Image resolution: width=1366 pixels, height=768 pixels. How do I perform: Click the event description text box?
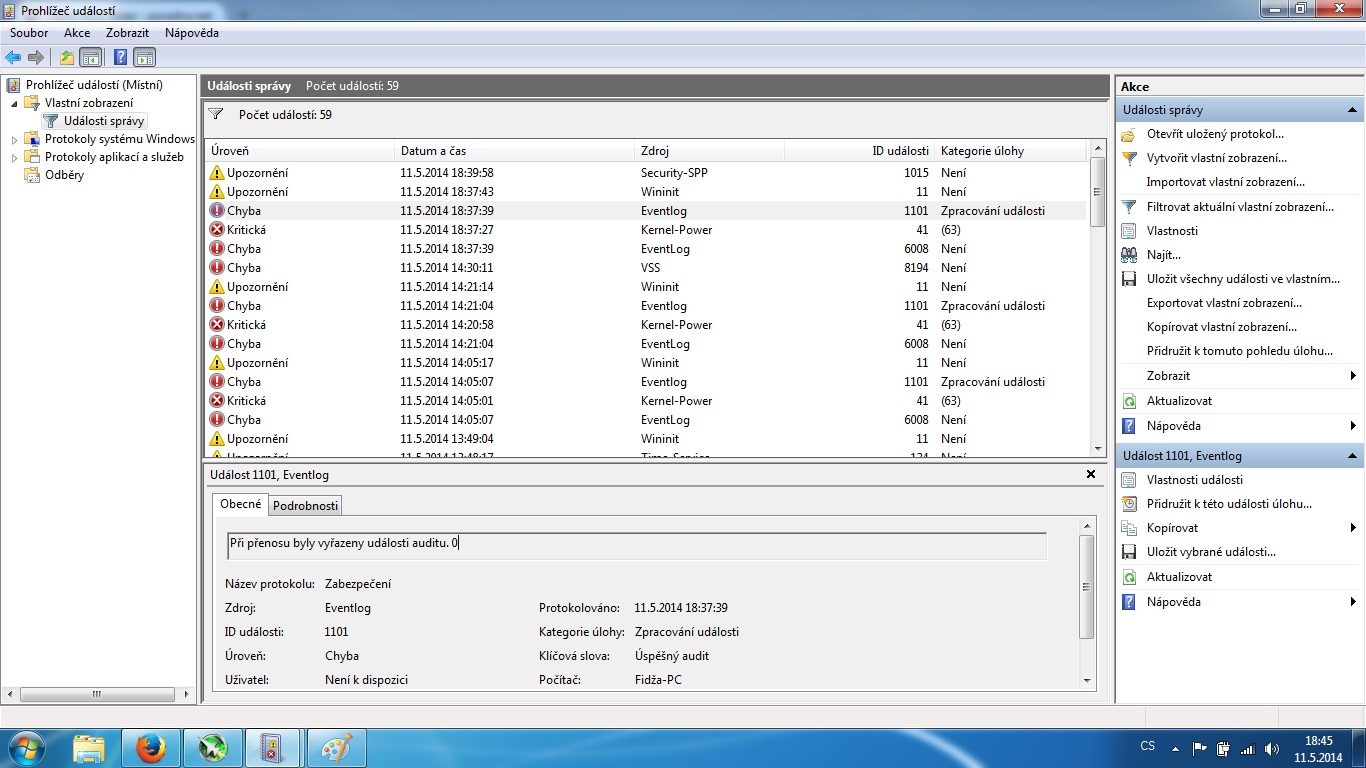click(x=637, y=545)
